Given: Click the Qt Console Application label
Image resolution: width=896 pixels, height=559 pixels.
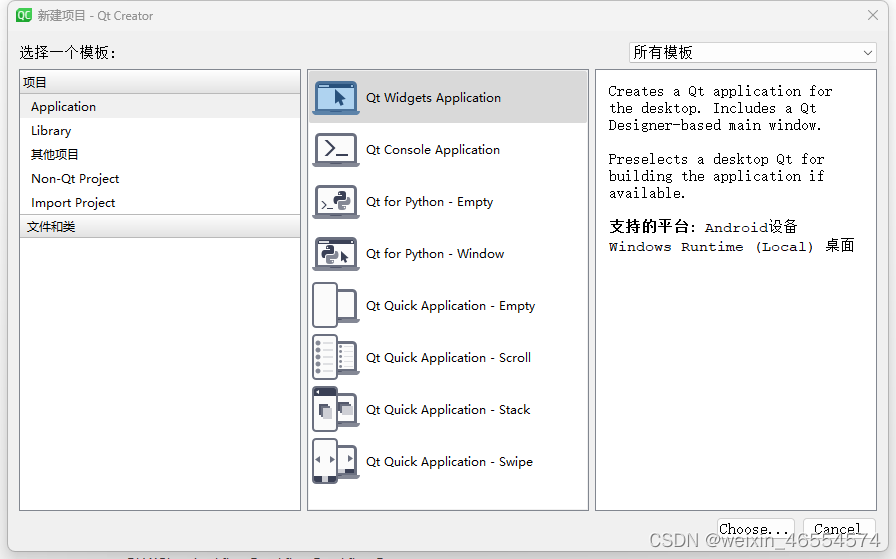Looking at the screenshot, I should click(x=433, y=150).
